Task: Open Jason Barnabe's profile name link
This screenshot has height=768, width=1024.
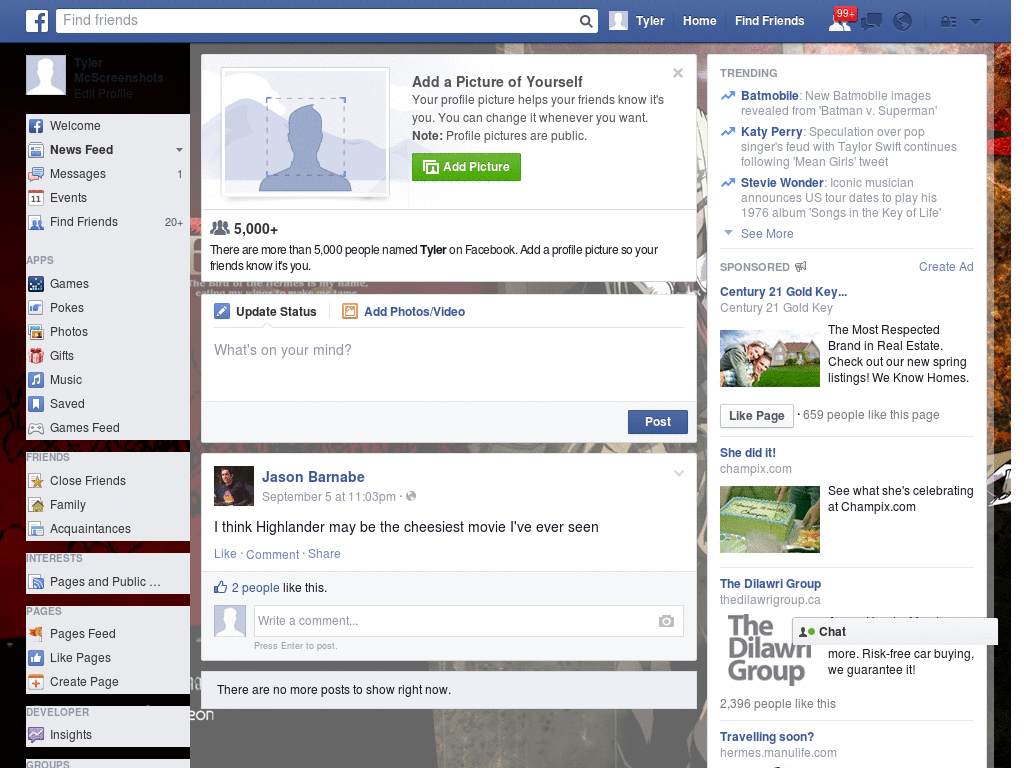Action: pos(313,477)
